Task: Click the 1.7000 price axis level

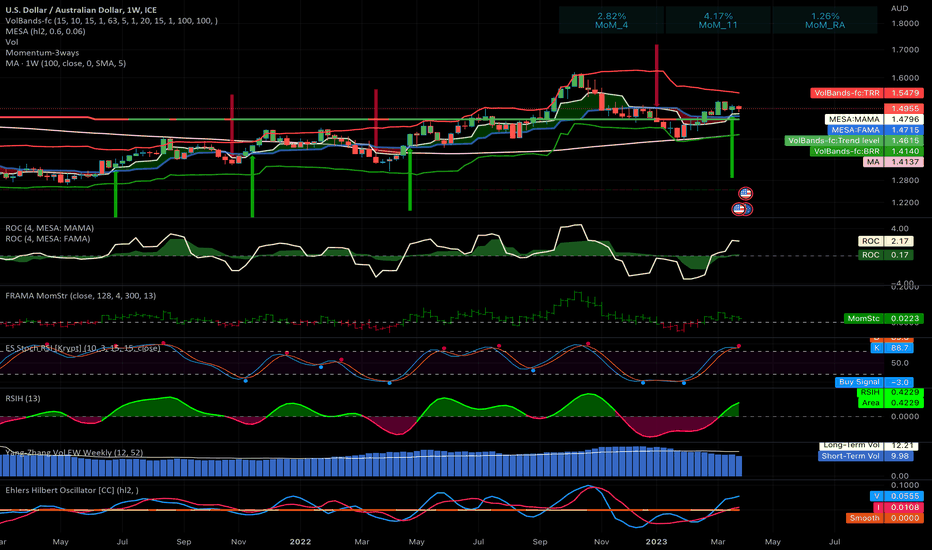Action: point(905,50)
